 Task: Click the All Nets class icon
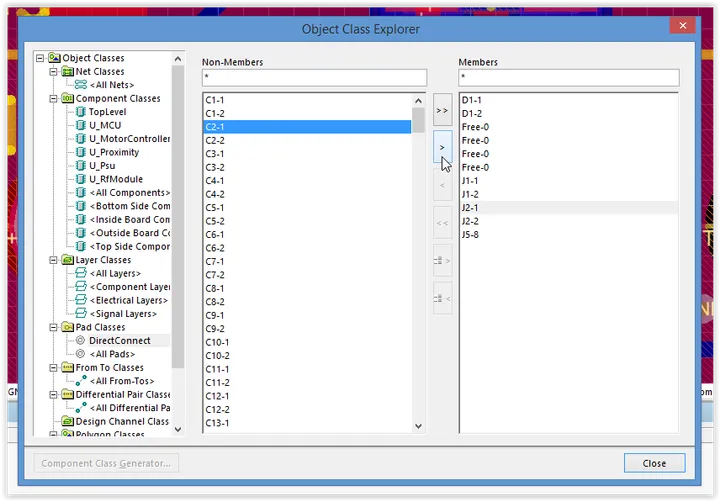pyautogui.click(x=80, y=85)
